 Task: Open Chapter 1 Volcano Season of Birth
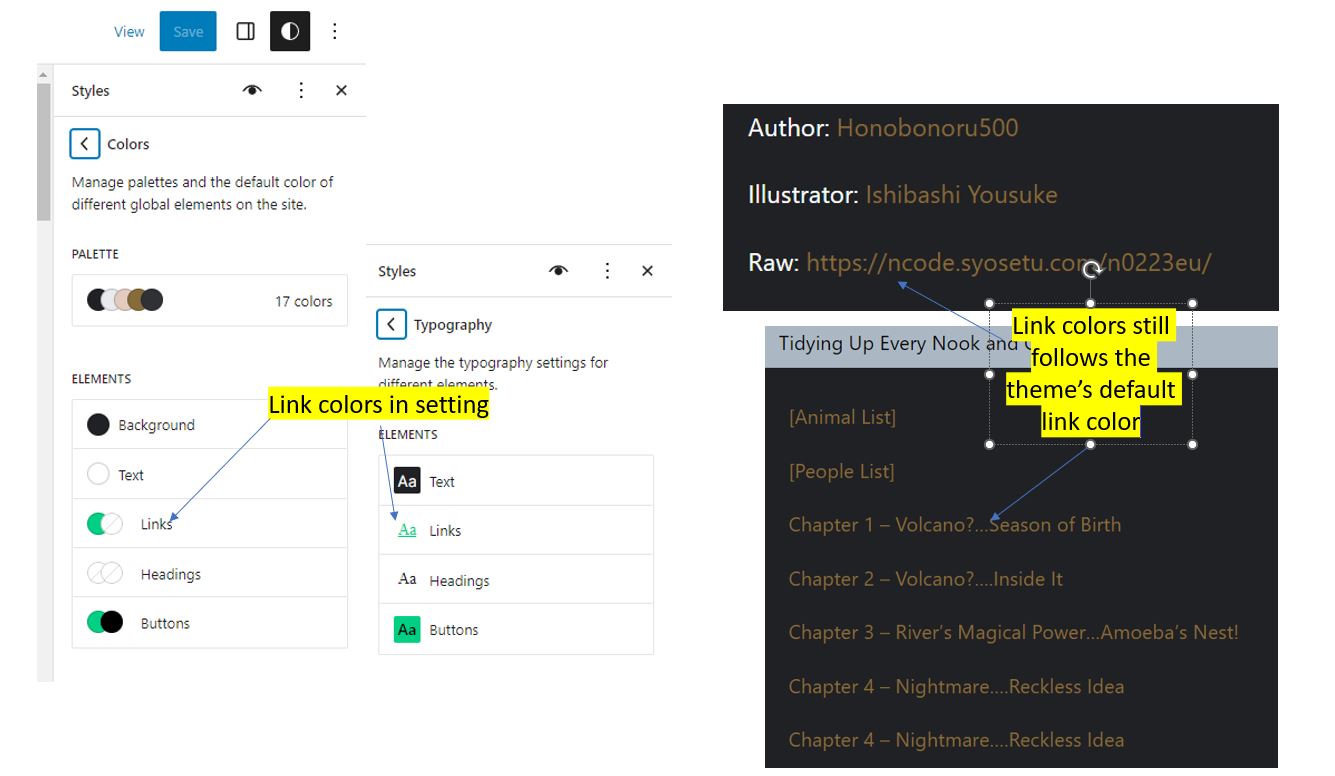coord(955,525)
